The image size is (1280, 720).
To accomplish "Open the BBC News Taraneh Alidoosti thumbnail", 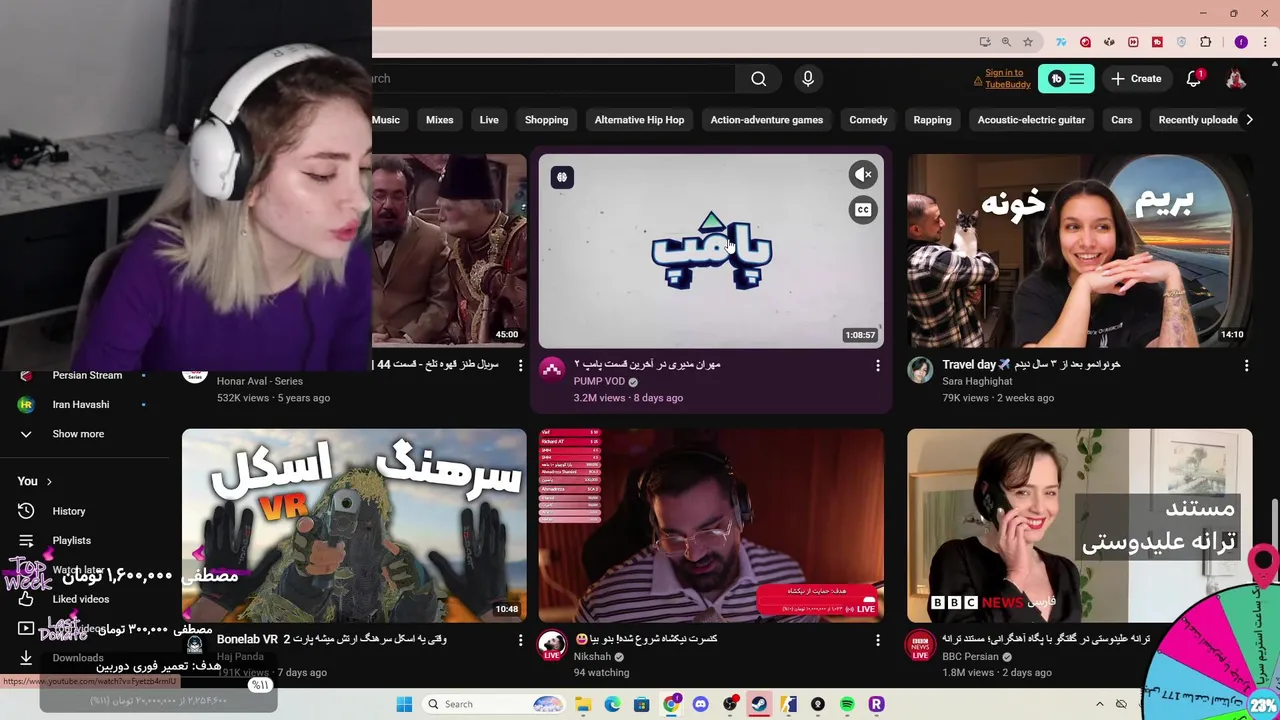I will point(1079,526).
